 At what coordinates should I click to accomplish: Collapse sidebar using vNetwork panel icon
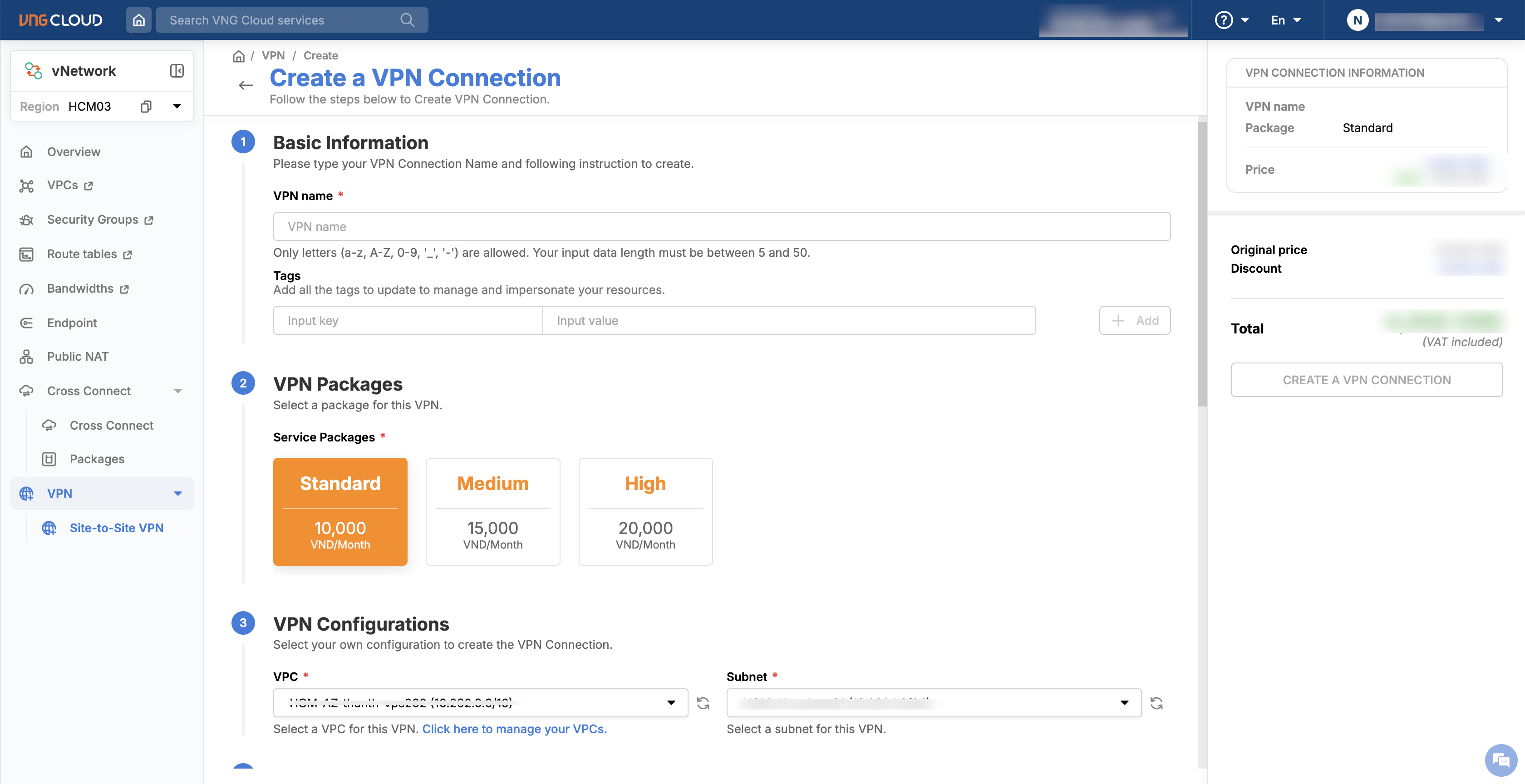[177, 71]
